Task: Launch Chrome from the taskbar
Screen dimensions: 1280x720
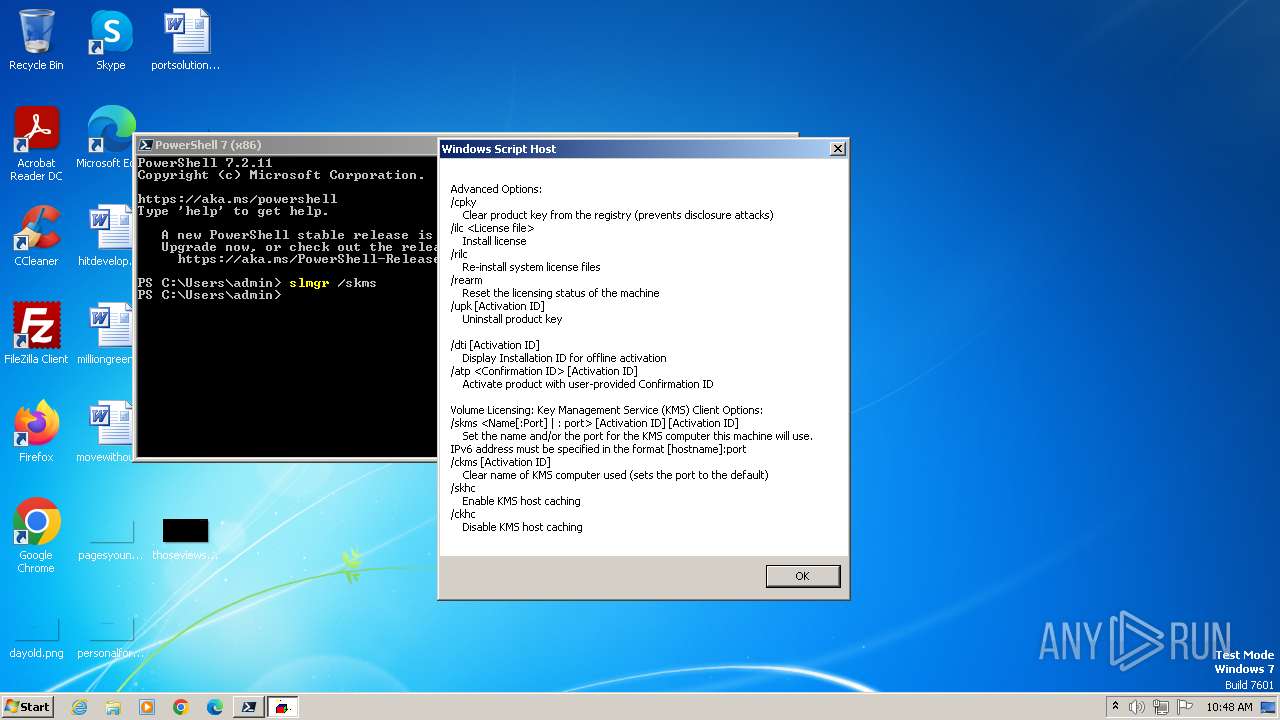Action: [181, 707]
